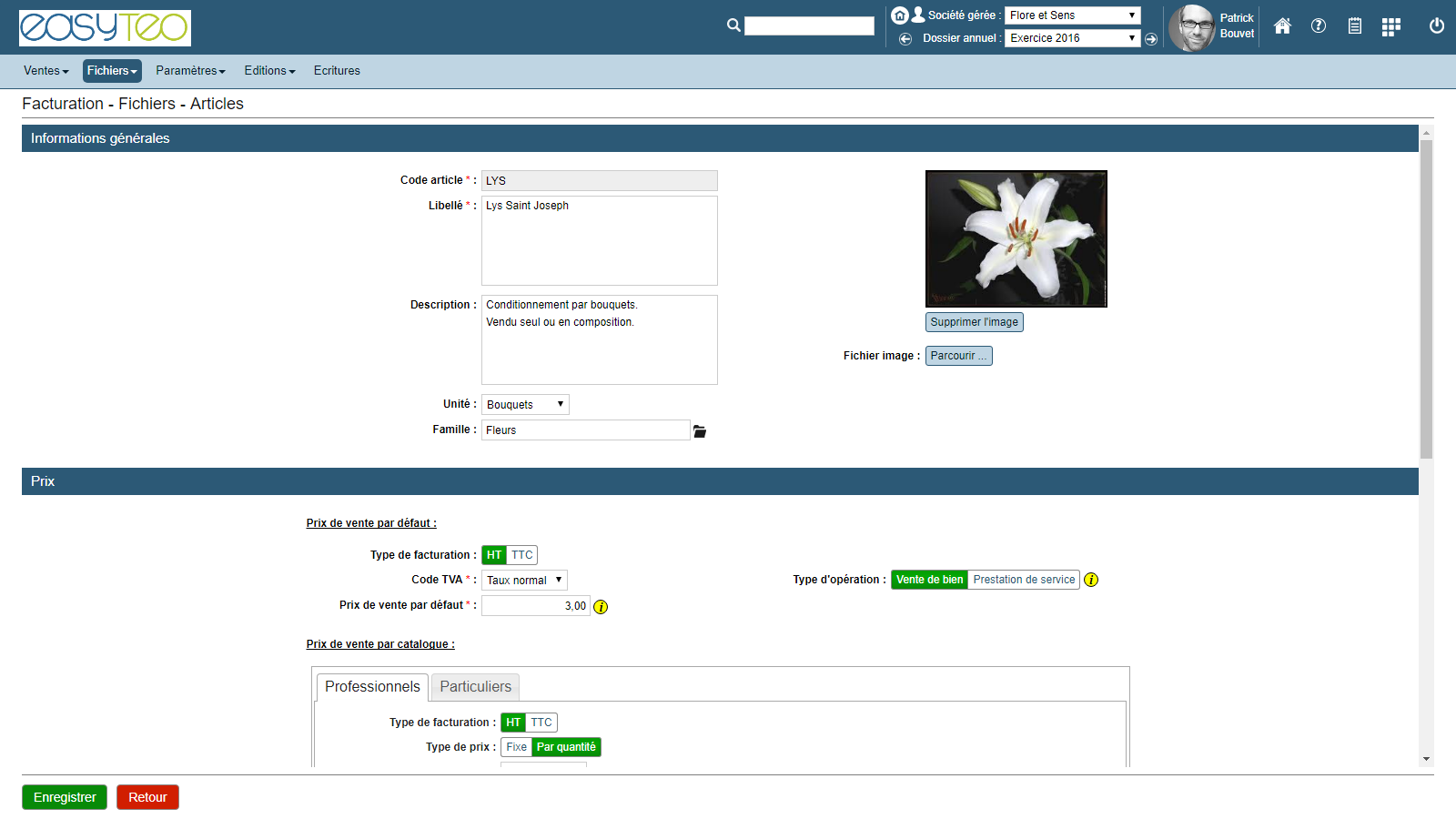This screenshot has width=1456, height=819.
Task: Switch to the Particuliers tab
Action: 475,687
